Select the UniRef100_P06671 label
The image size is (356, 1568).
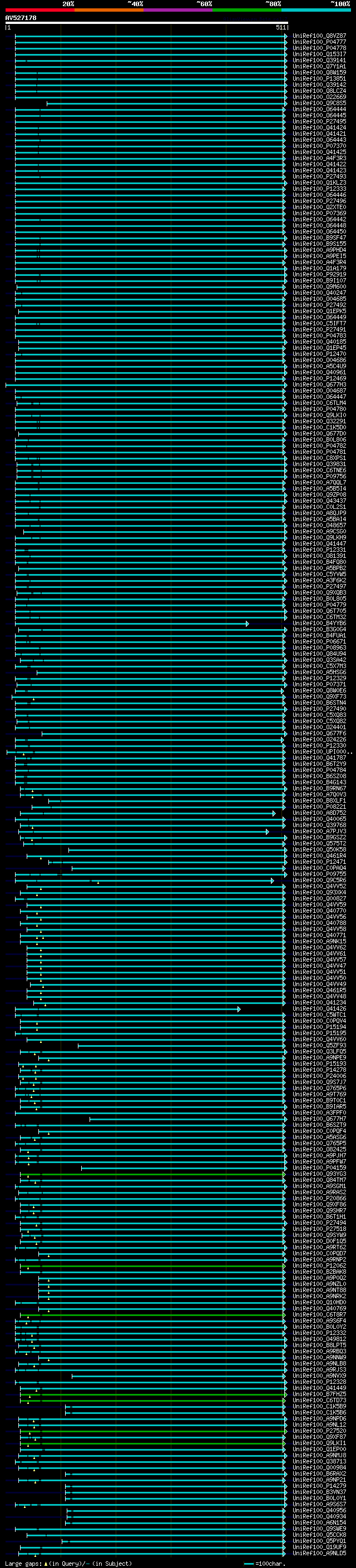click(x=319, y=641)
